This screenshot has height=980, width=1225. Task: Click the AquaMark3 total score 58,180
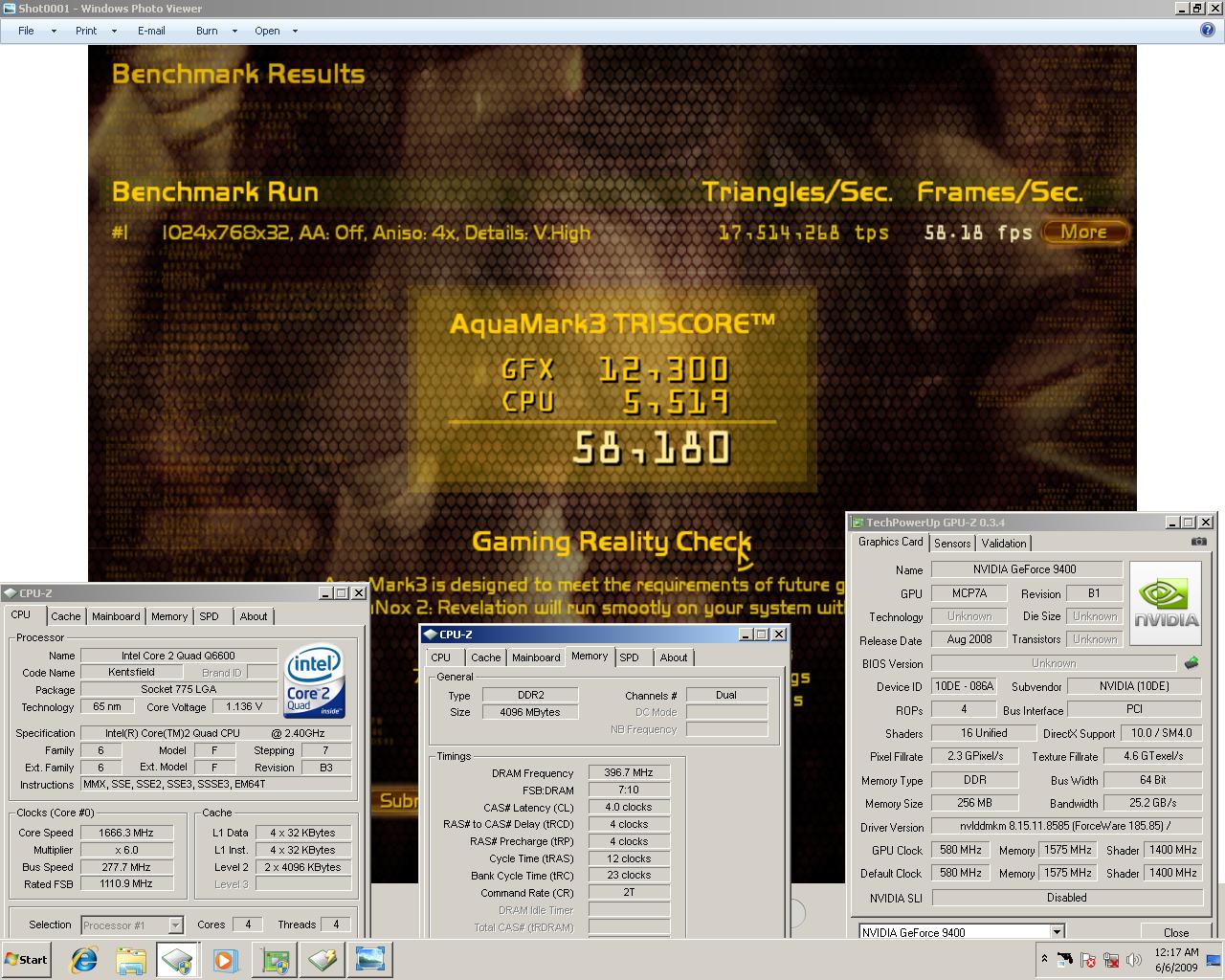click(x=652, y=448)
